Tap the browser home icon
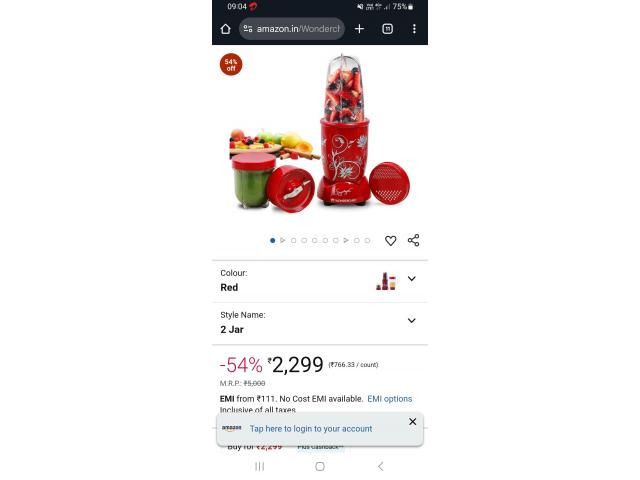 pos(225,29)
